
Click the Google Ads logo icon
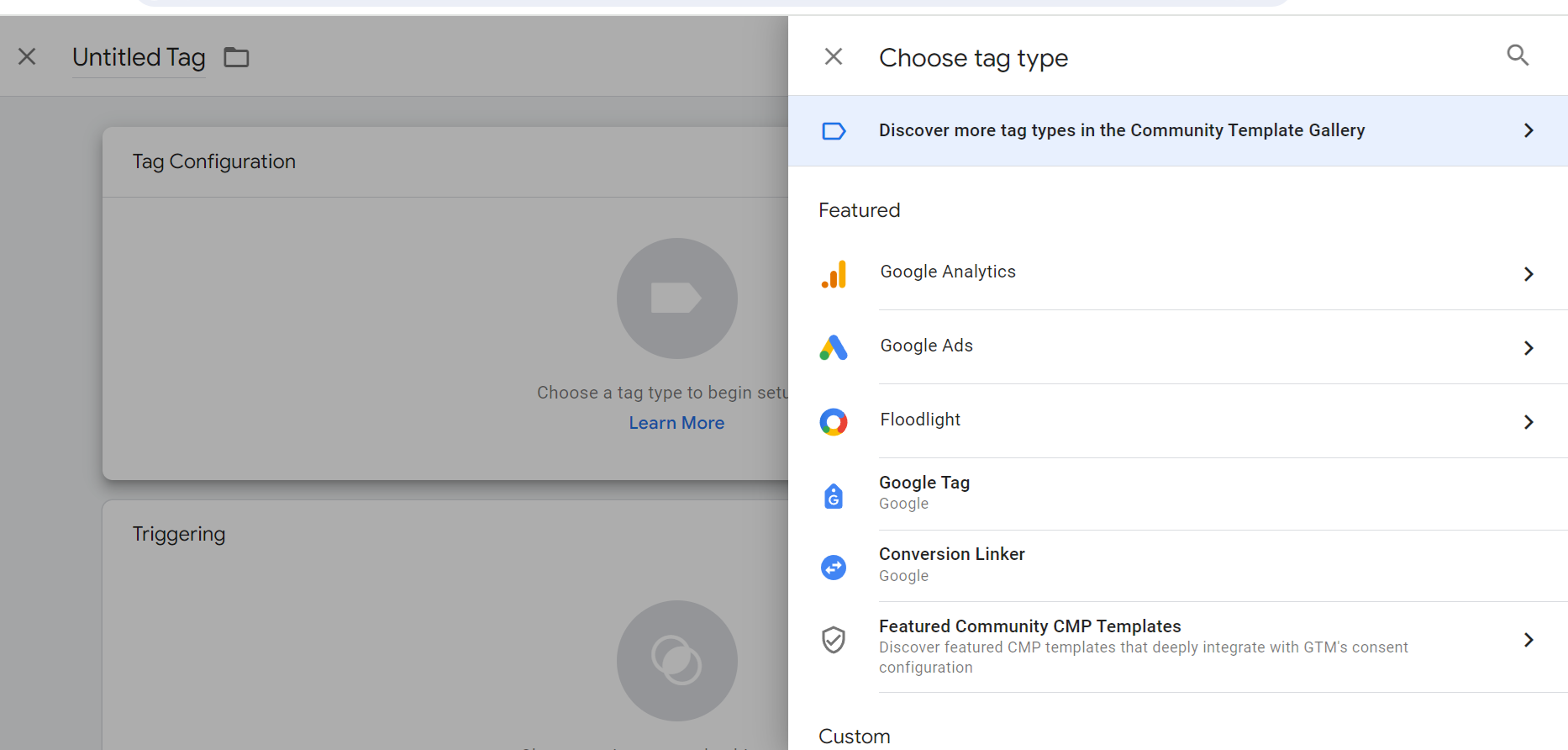pyautogui.click(x=834, y=347)
